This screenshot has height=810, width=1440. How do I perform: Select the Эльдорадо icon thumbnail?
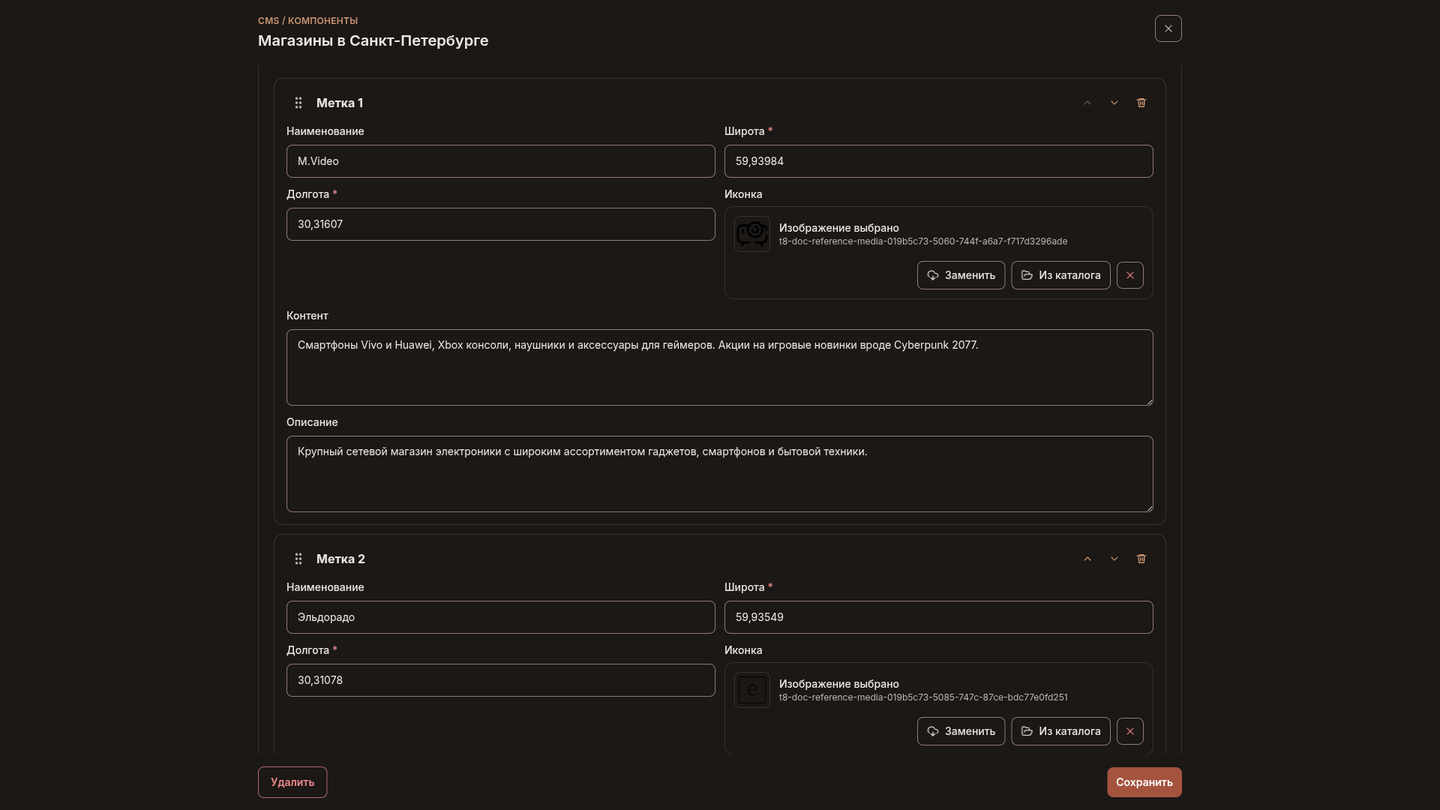click(x=752, y=690)
